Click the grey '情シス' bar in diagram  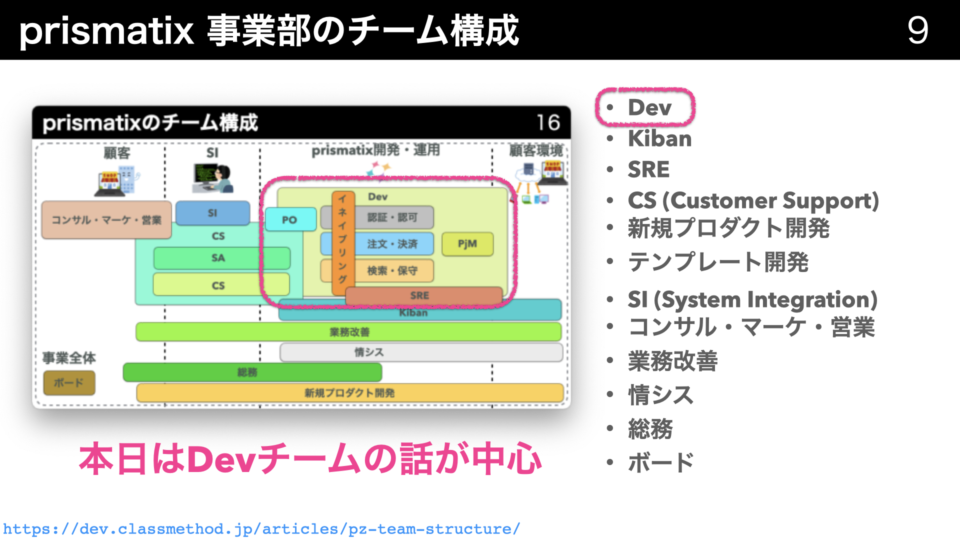coord(421,352)
